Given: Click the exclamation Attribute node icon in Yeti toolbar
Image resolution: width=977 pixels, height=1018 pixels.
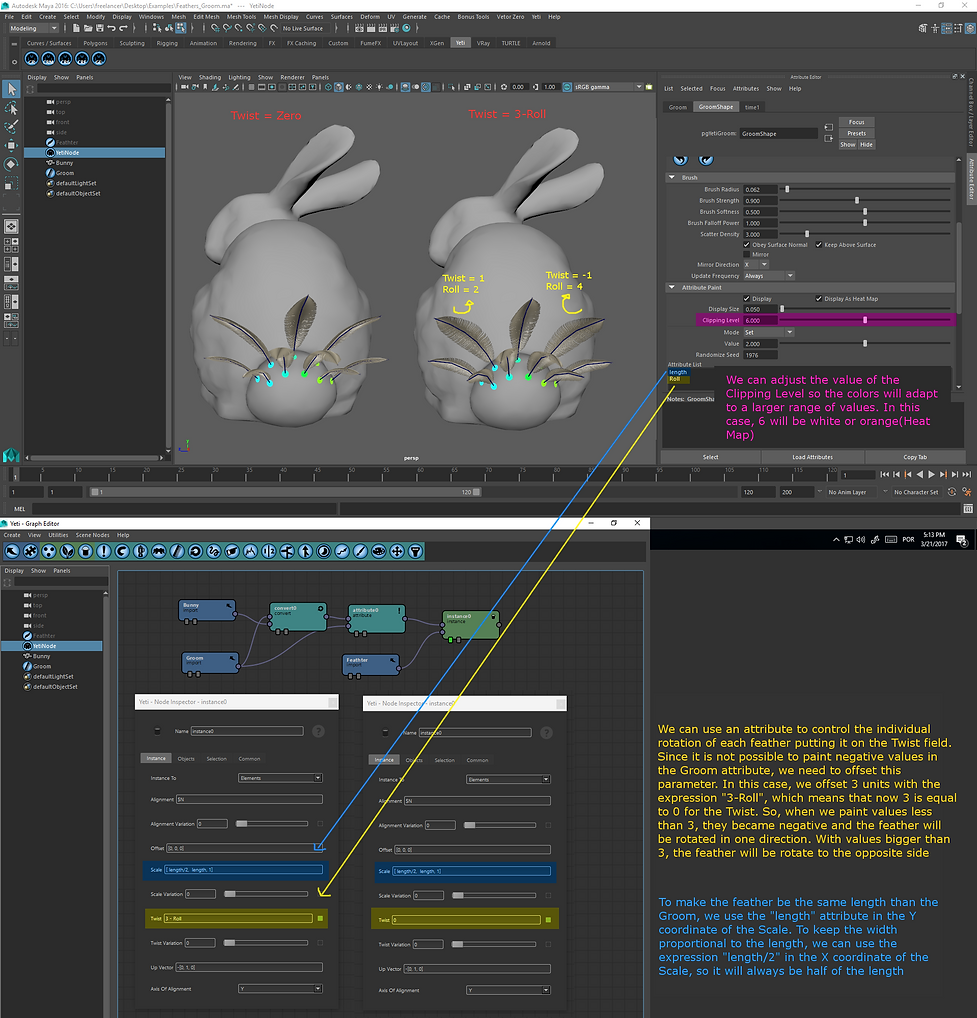Looking at the screenshot, I should point(103,551).
